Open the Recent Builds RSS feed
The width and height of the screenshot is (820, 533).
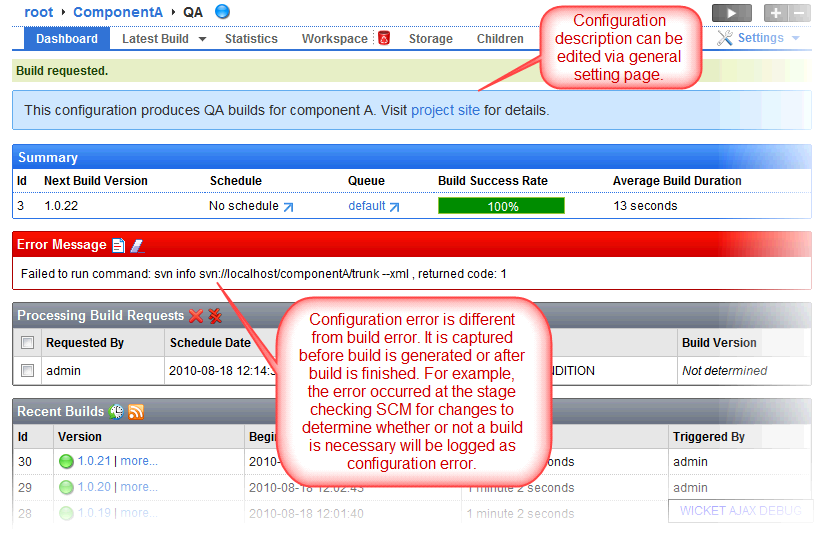(x=136, y=411)
